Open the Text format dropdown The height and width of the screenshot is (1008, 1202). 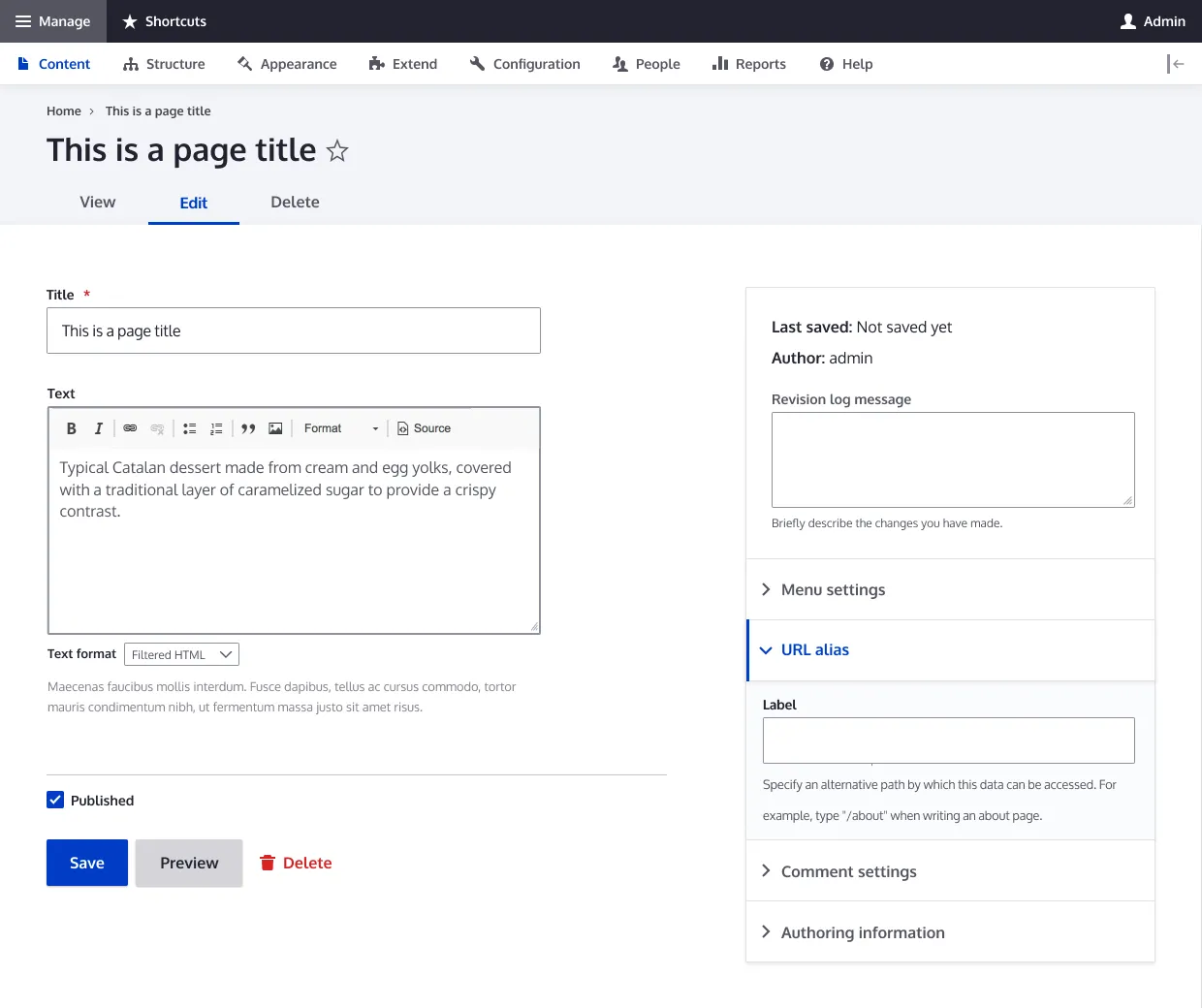click(181, 654)
